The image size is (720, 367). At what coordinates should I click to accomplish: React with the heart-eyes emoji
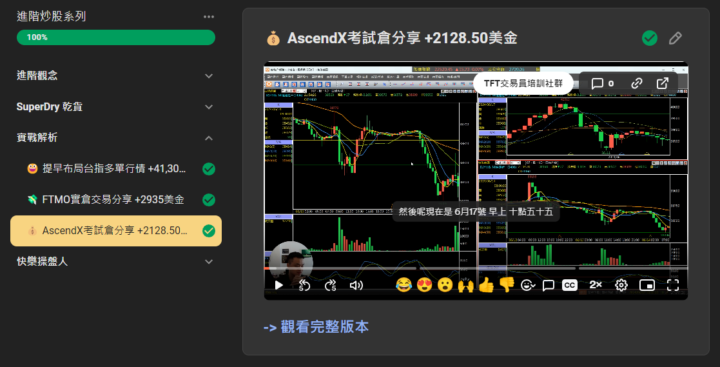coord(425,285)
